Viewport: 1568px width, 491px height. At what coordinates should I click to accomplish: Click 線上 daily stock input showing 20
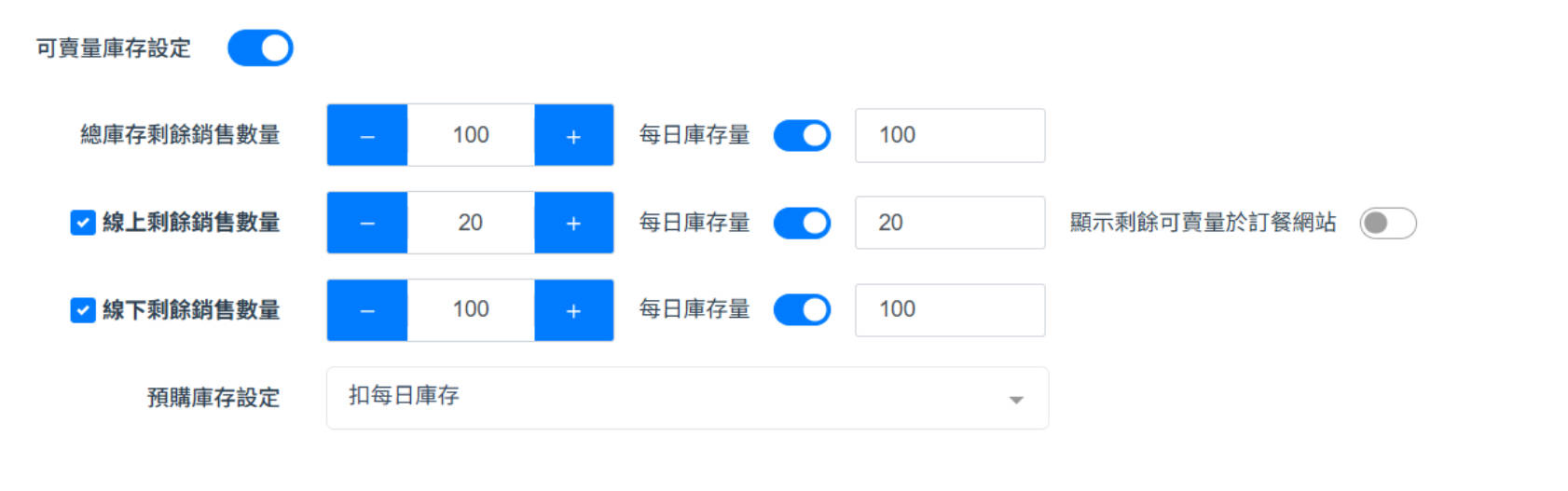coord(949,223)
